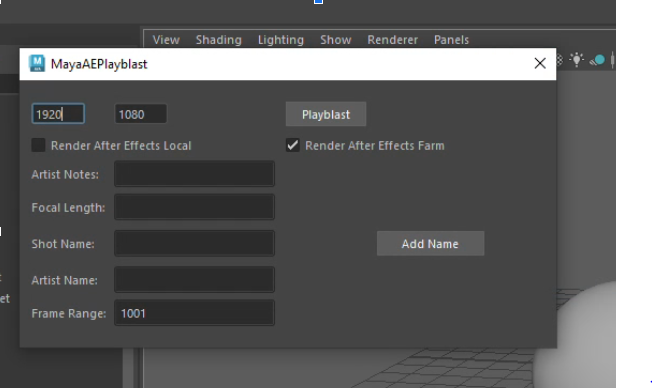Click the Add Name button
652x388 pixels.
(x=430, y=244)
